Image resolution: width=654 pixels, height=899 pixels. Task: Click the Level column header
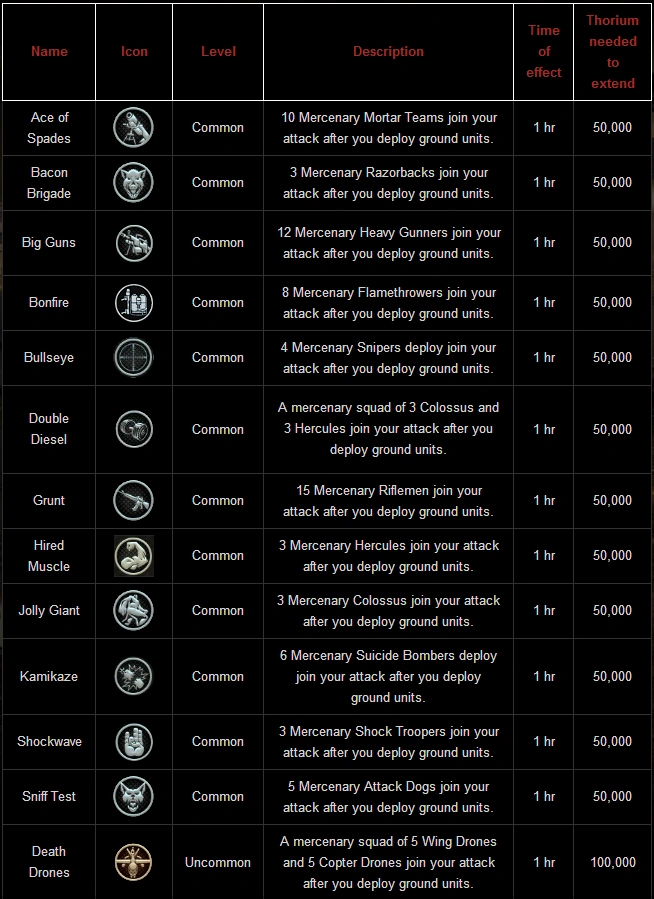click(218, 51)
